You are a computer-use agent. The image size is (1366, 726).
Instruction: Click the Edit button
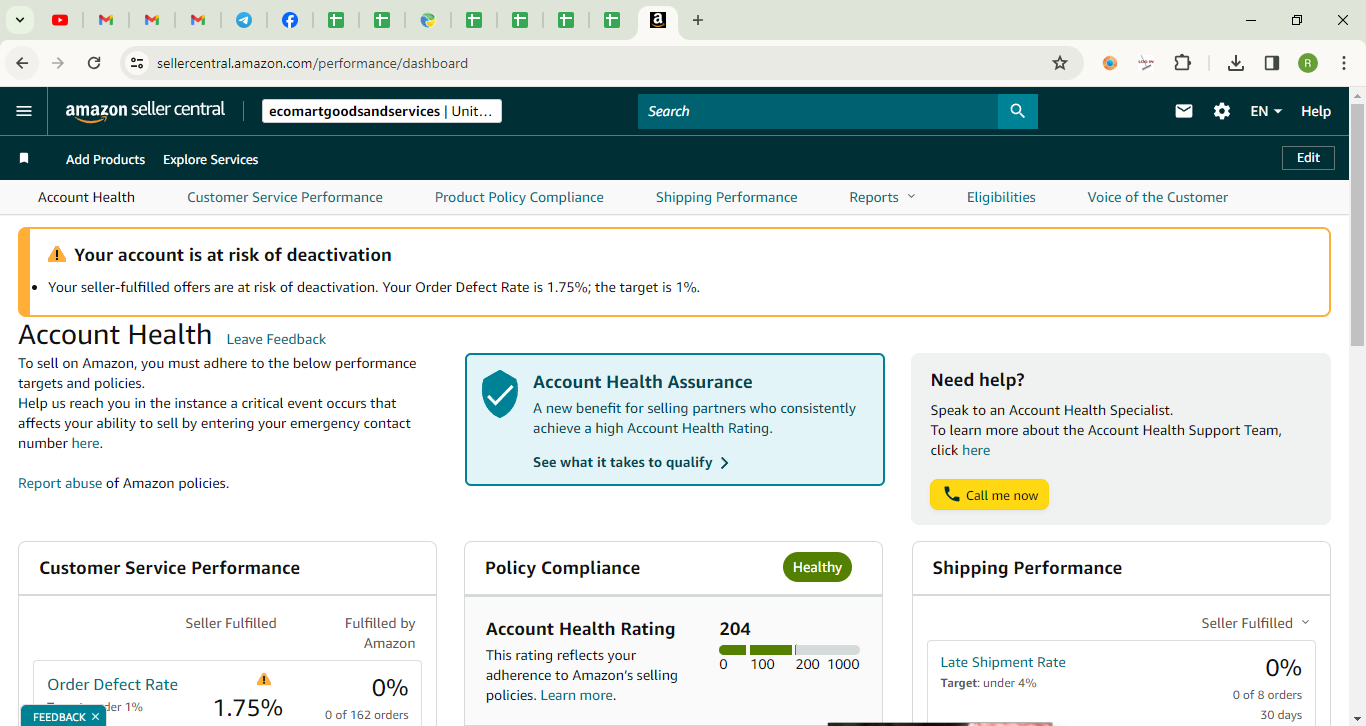point(1308,158)
